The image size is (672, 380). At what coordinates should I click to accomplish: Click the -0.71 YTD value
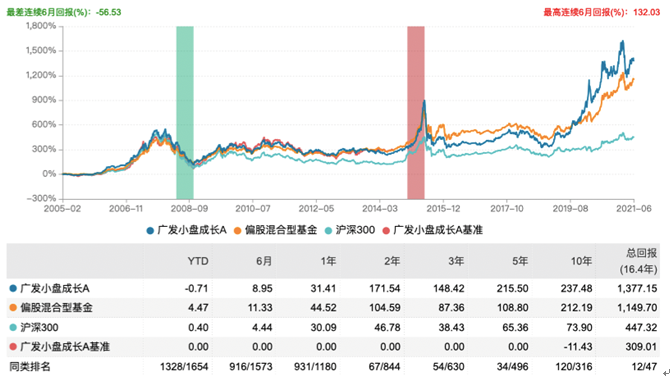[197, 289]
